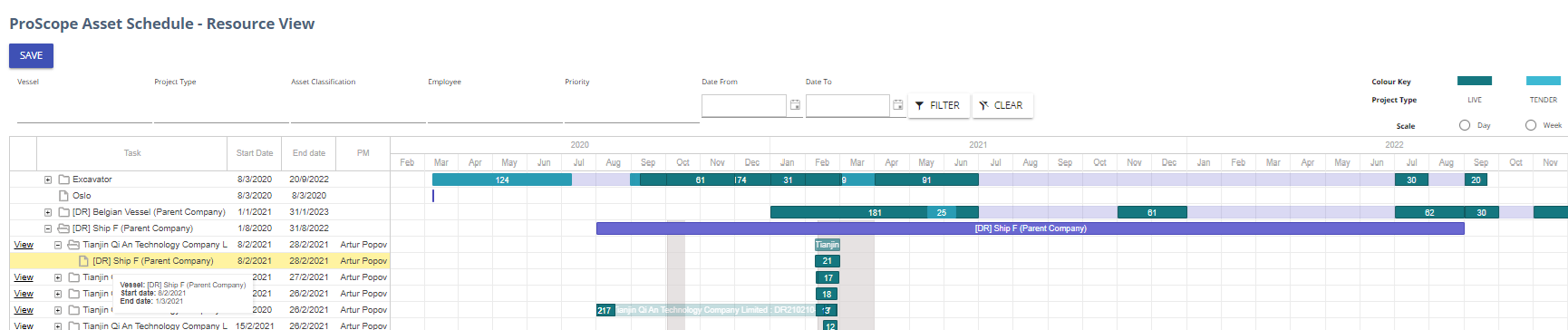Image resolution: width=1568 pixels, height=330 pixels.
Task: Expand the [DR] Belgian Vessel row
Action: (48, 212)
